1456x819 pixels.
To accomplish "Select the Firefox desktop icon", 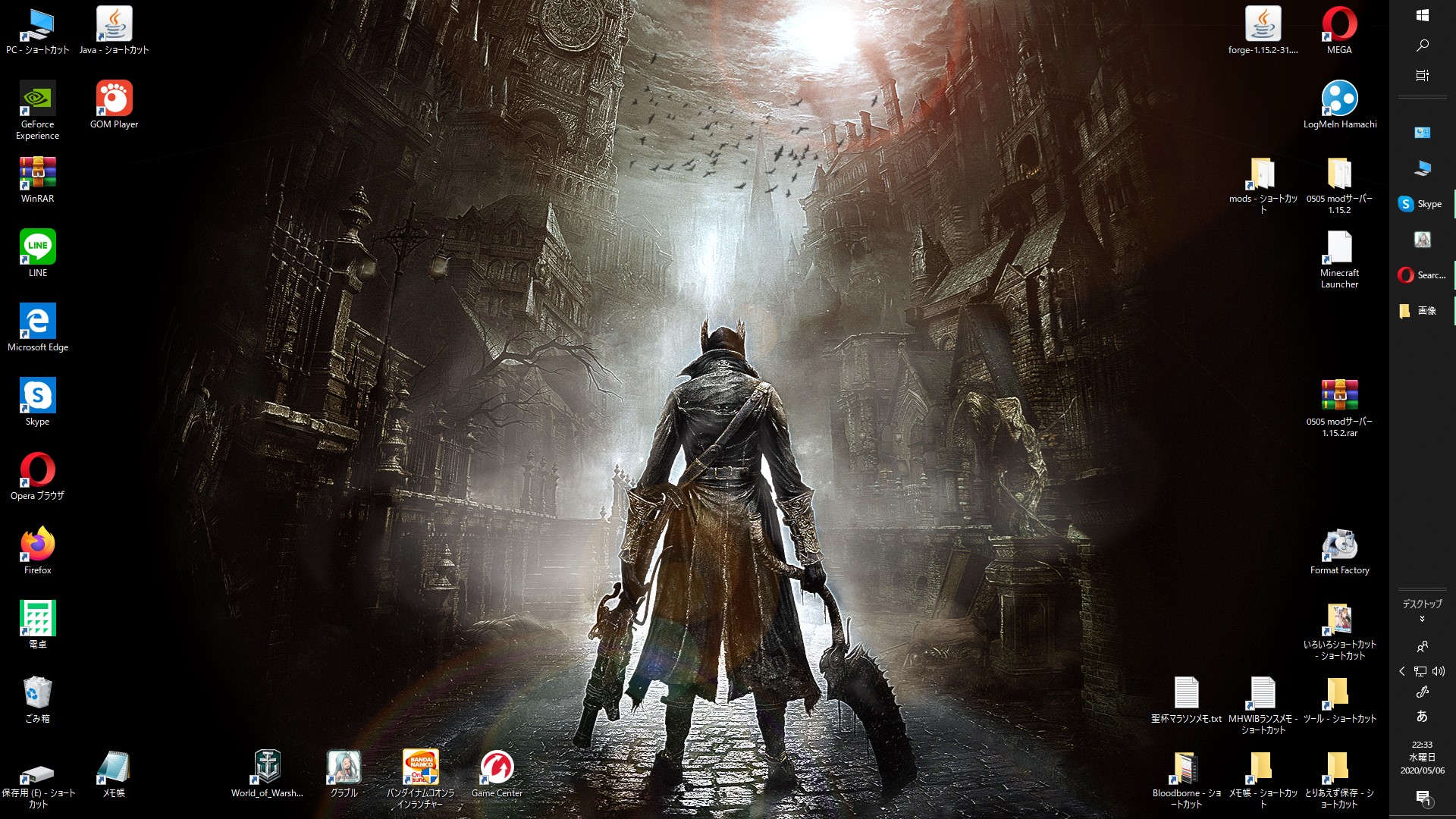I will [37, 551].
